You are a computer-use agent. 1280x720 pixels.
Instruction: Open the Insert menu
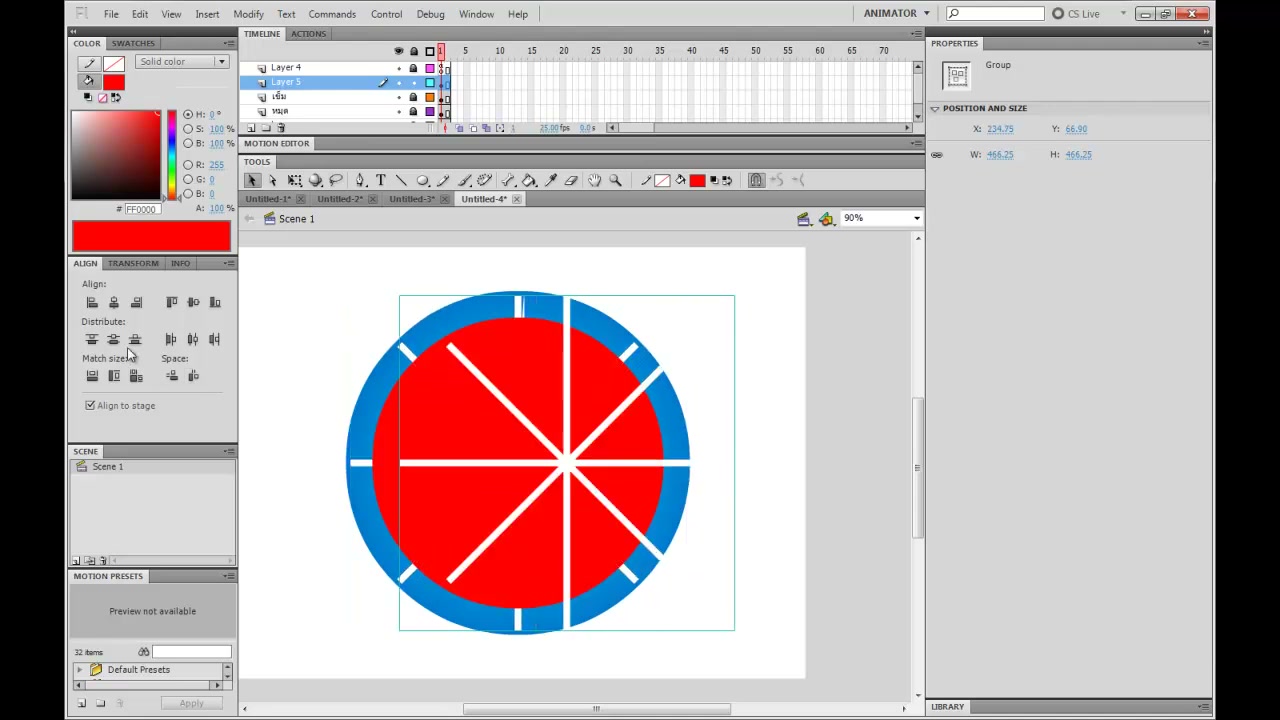coord(207,14)
